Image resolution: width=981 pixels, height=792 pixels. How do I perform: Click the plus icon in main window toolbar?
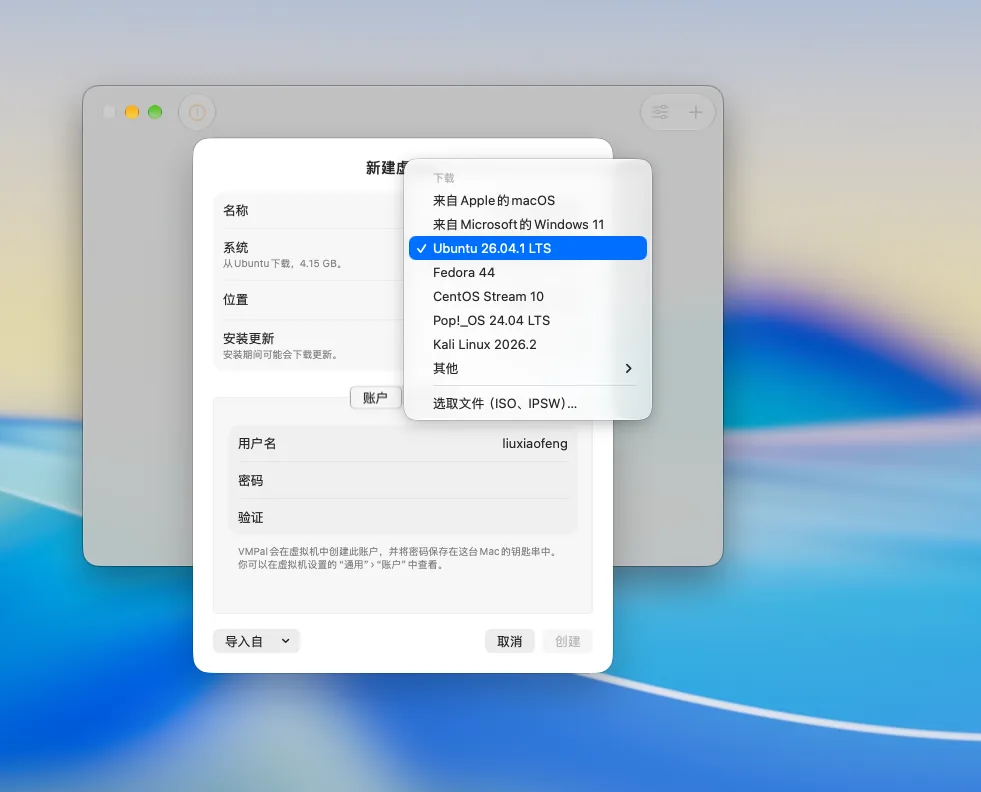(x=696, y=112)
